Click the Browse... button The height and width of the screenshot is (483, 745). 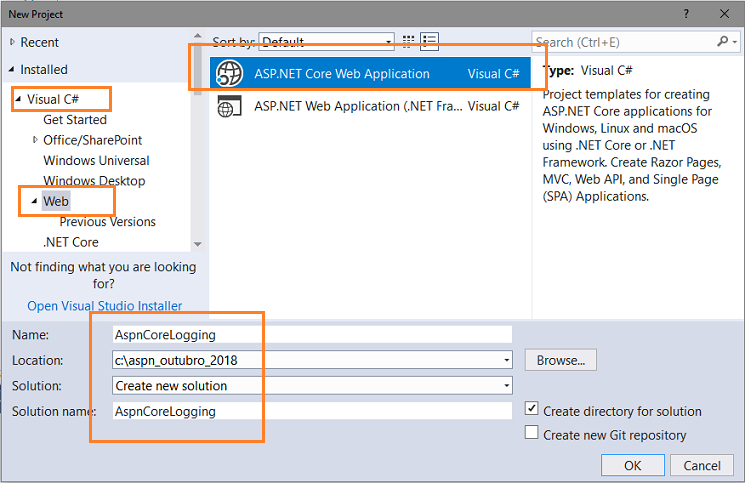561,360
